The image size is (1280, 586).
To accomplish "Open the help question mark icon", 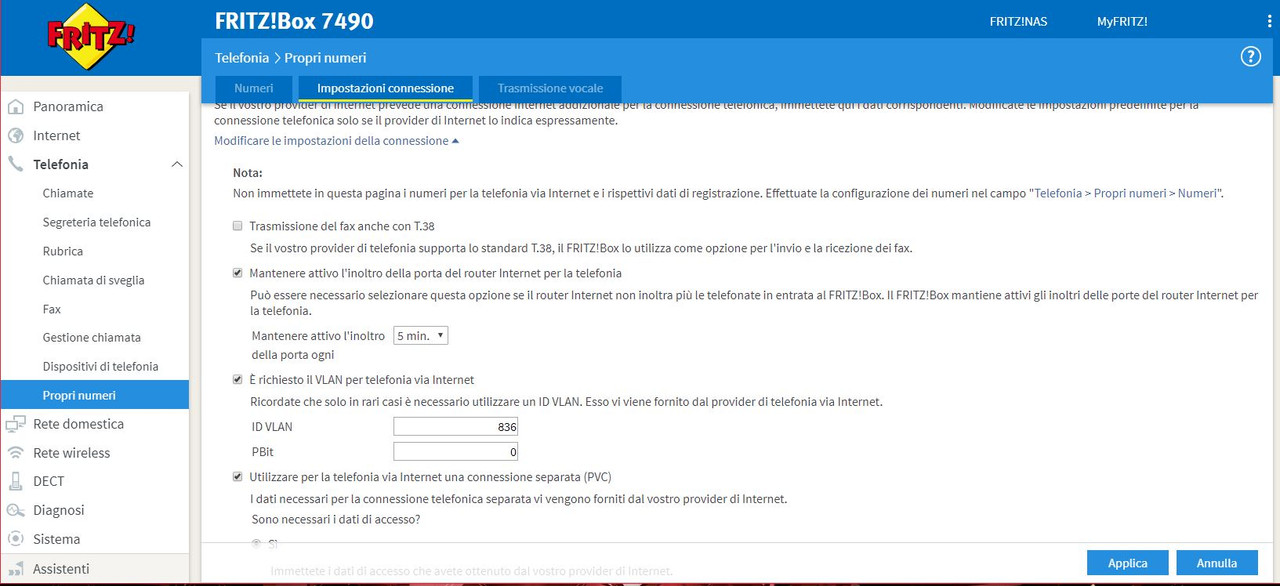I will pyautogui.click(x=1250, y=57).
